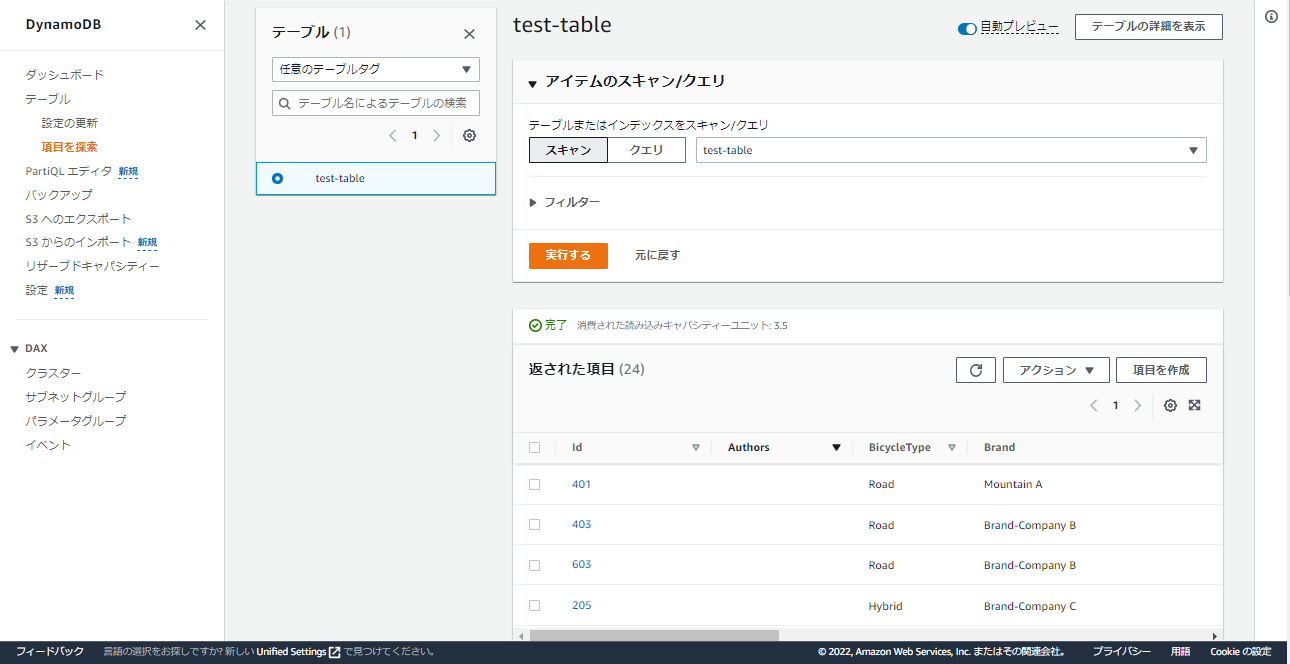
Task: Open DAX Clusters sidebar item
Action: 53,373
